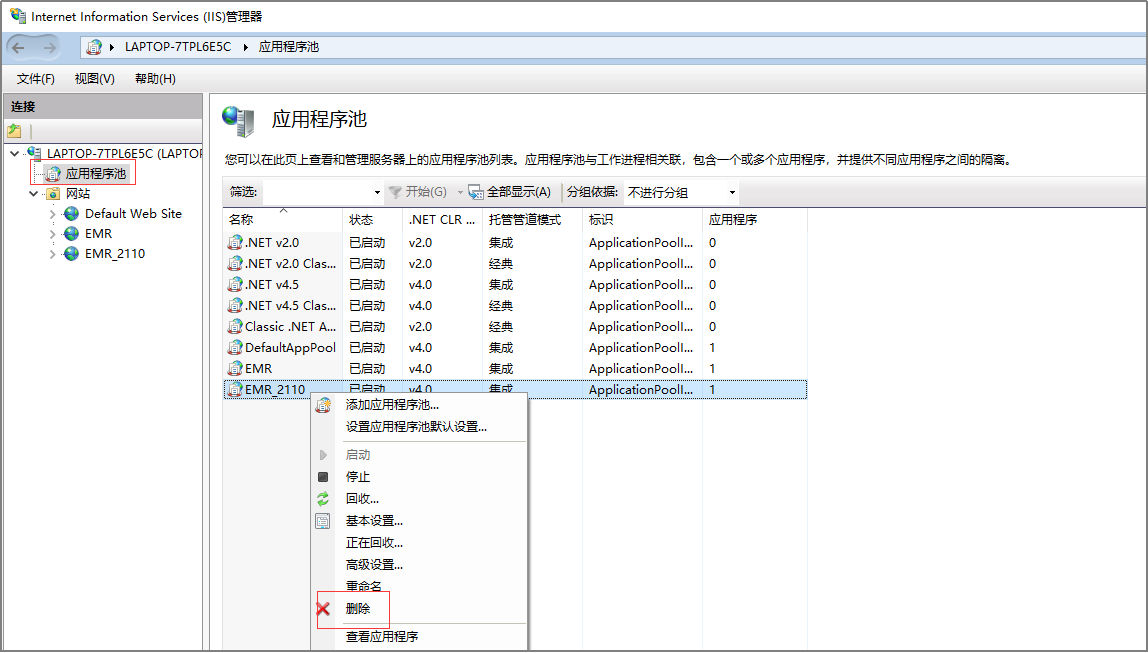
Task: Click LAPTOP-7TPL6E5C in the address breadcrumb
Action: pos(177,47)
